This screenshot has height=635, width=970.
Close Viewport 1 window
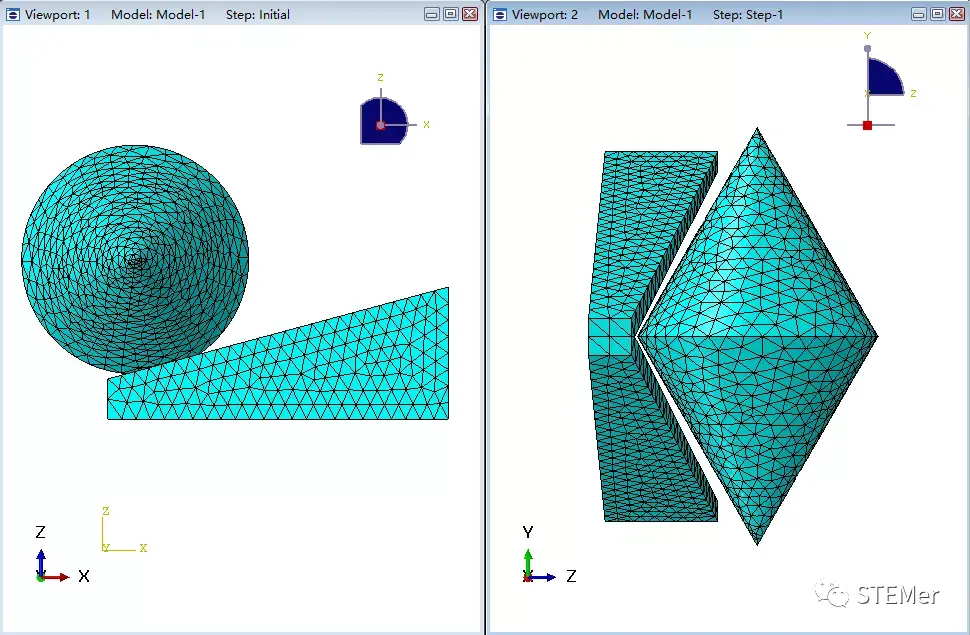click(470, 14)
